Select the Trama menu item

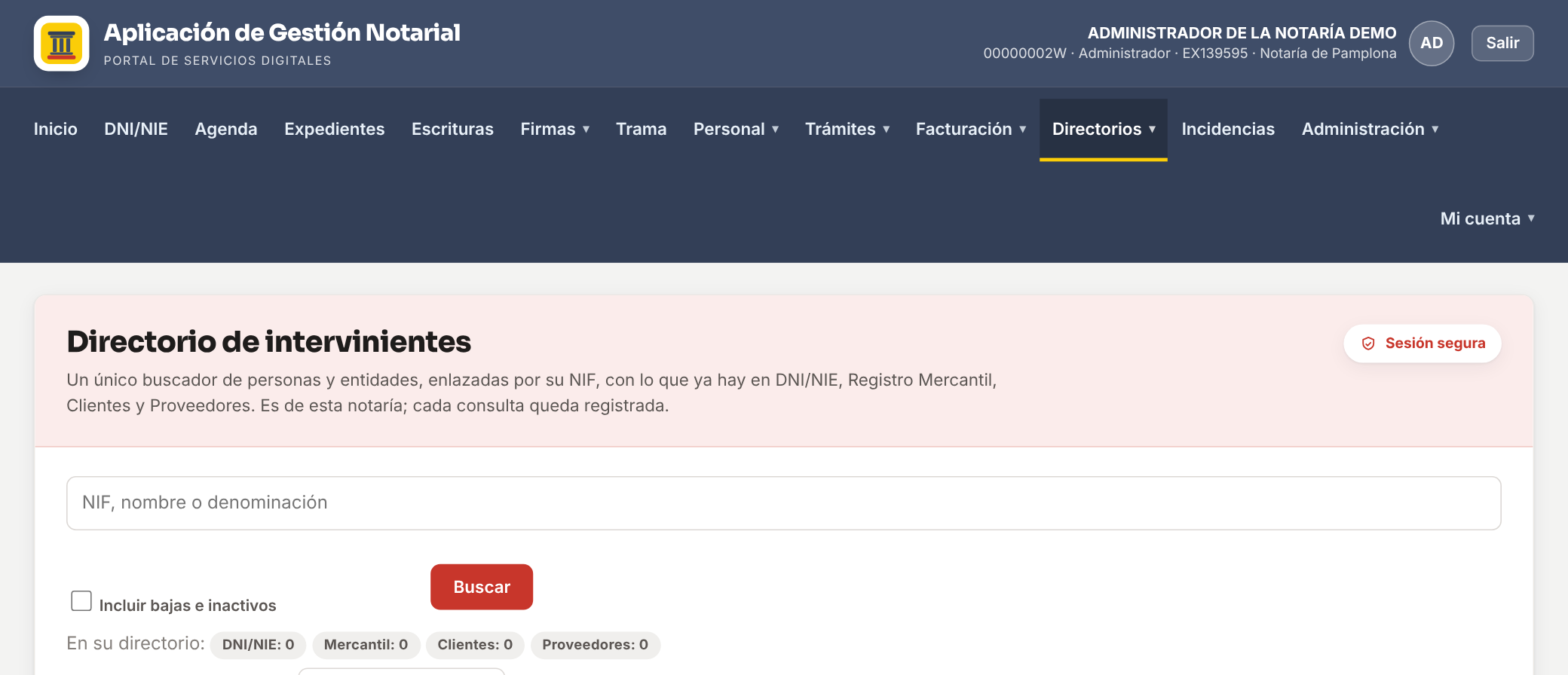641,130
